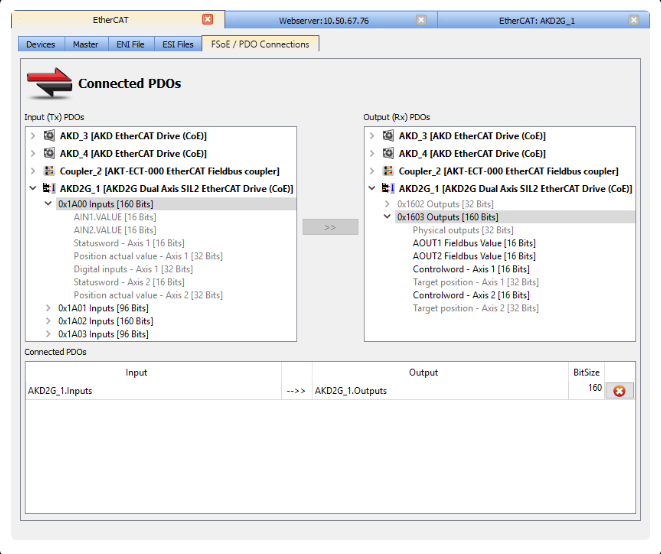Switch to the Master tab
The height and width of the screenshot is (554, 661).
point(86,44)
